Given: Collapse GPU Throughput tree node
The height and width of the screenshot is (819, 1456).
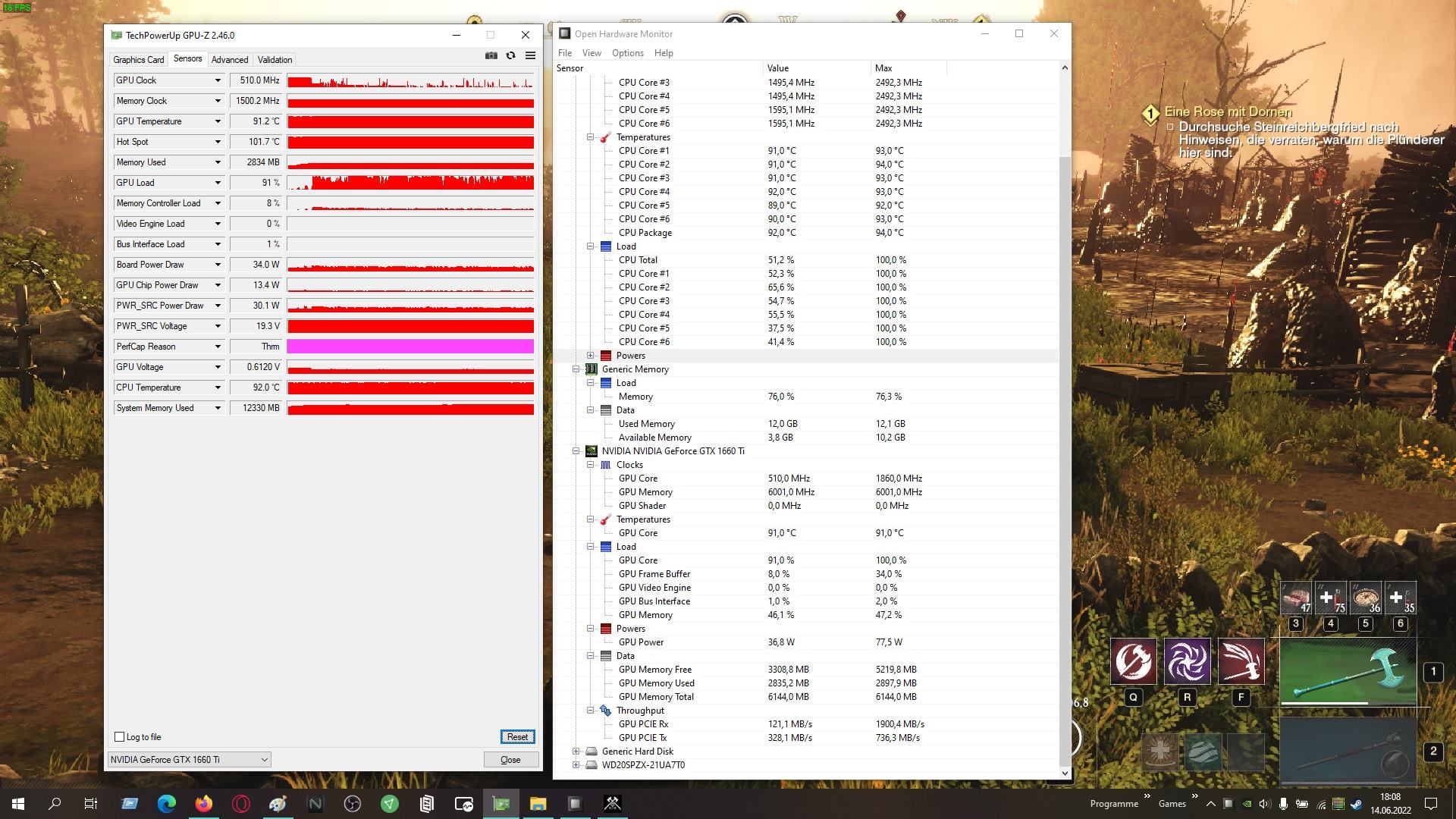Looking at the screenshot, I should (x=590, y=711).
